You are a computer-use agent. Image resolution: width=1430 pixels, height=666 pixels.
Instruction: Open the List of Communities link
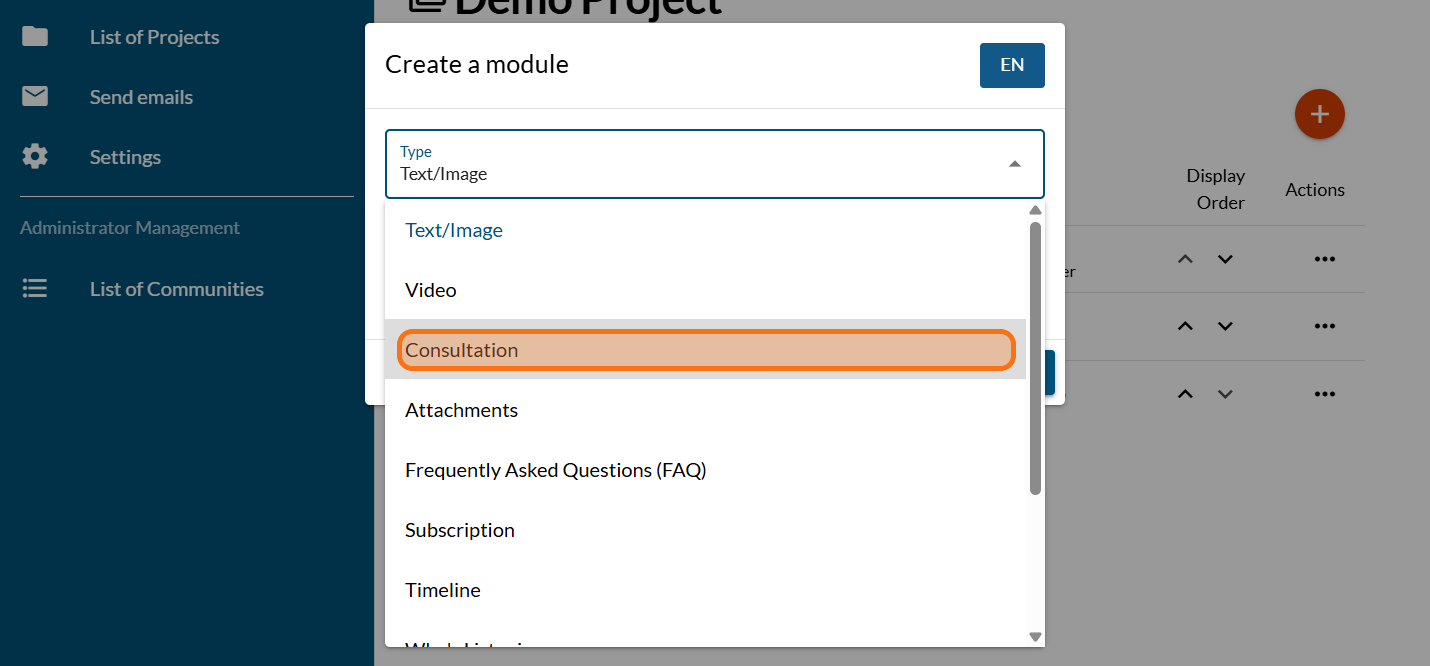(x=177, y=289)
